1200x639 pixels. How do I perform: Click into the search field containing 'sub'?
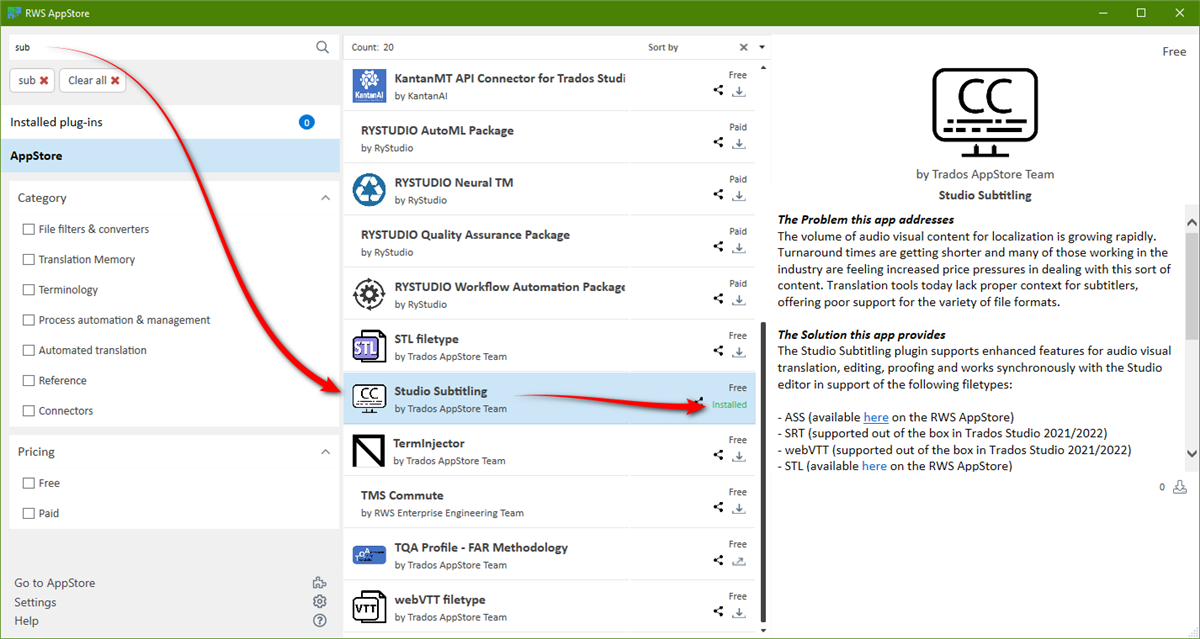point(160,47)
